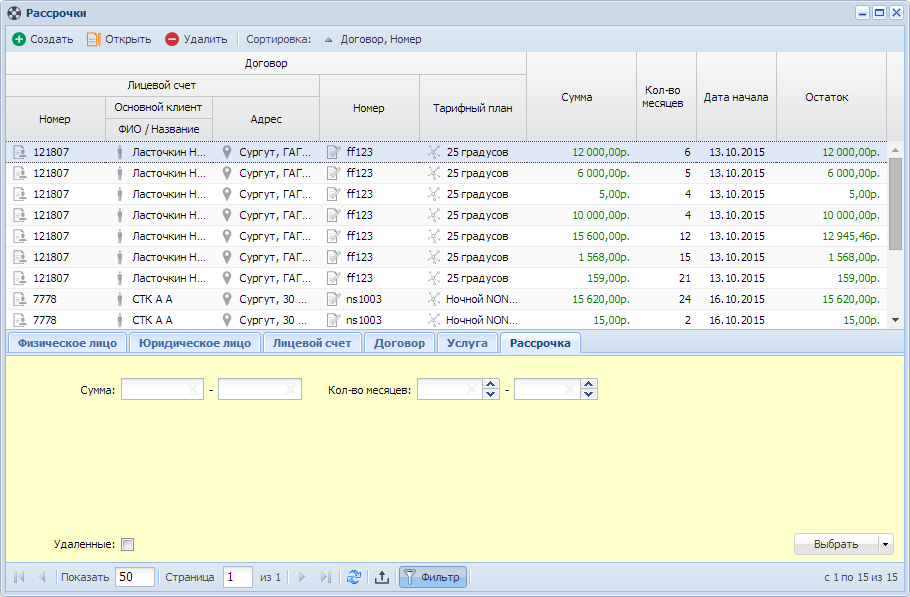
Task: Click СТК А А in the 24-month row
Action: pyautogui.click(x=152, y=299)
